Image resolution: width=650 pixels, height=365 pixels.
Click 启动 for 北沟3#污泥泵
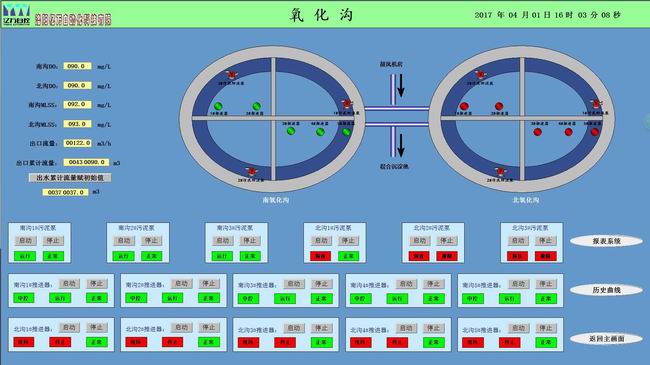click(518, 241)
